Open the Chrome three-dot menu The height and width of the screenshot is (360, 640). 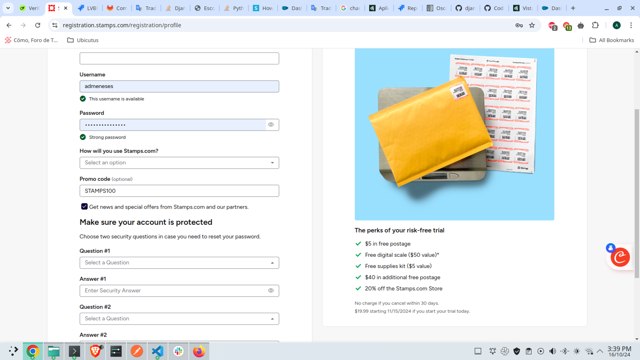(x=631, y=25)
